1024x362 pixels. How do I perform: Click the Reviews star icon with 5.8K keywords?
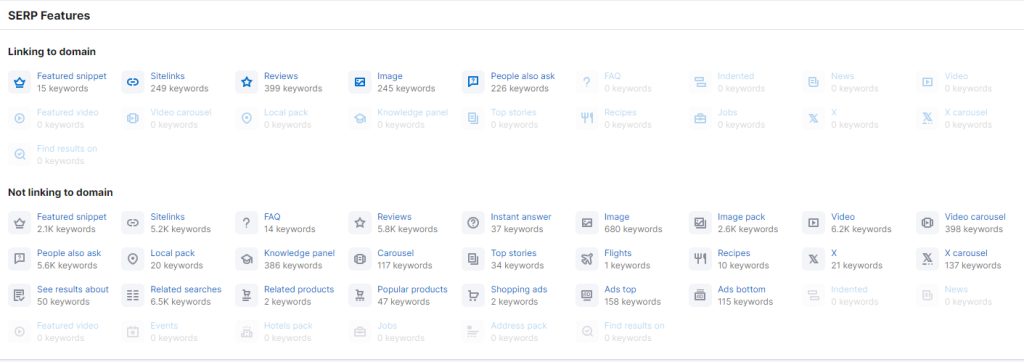click(x=360, y=223)
